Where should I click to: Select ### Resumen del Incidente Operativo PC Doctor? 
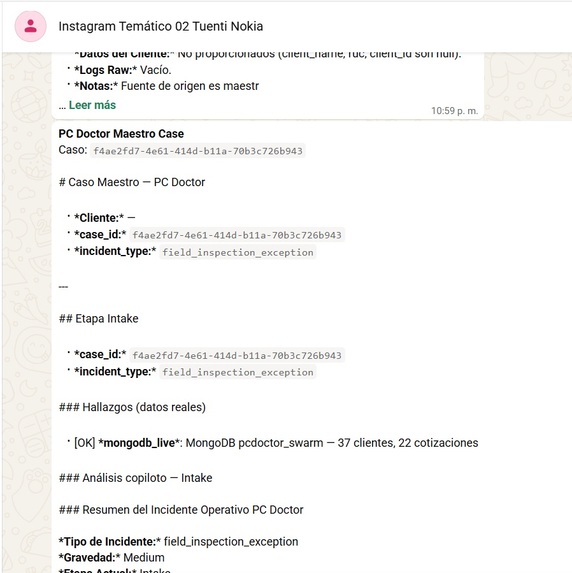[x=181, y=510]
